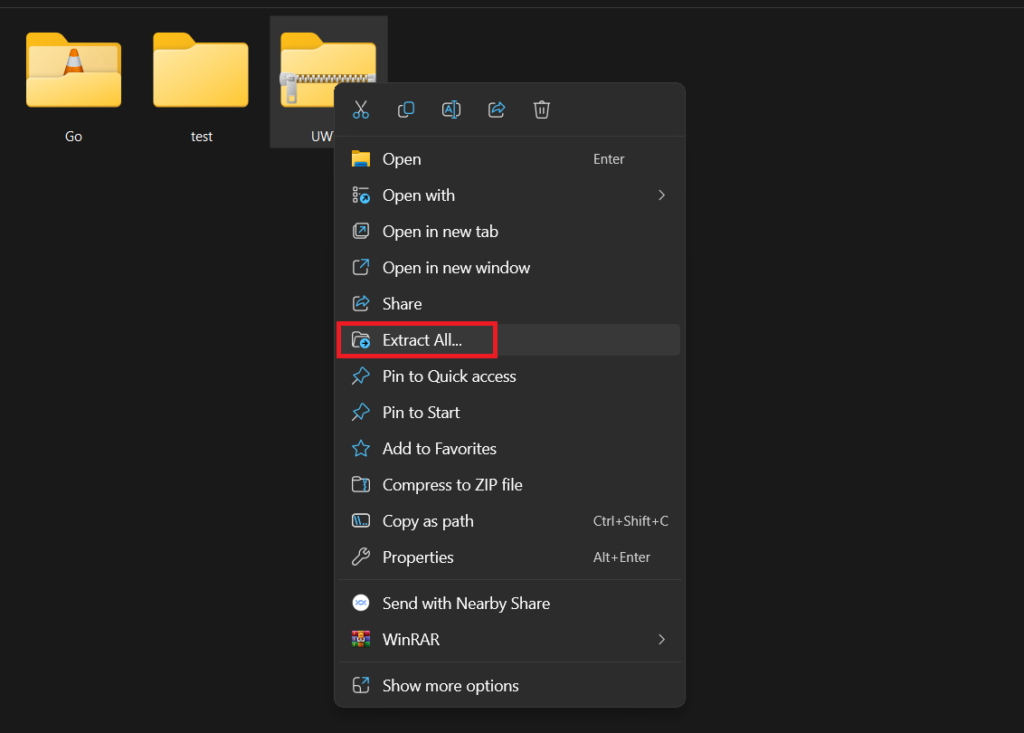Click the Copy icon in context menu
The height and width of the screenshot is (733, 1024).
point(406,110)
